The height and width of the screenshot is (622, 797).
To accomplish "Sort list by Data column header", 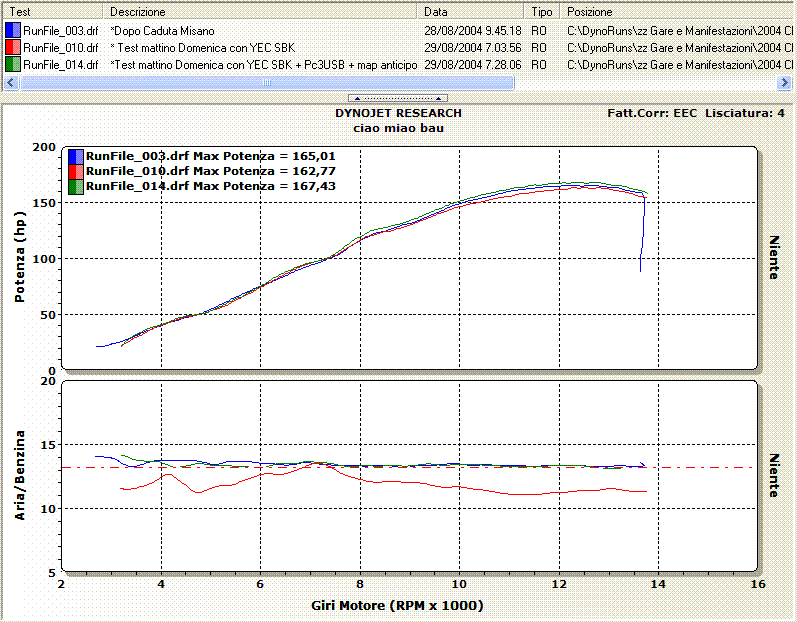I will pyautogui.click(x=472, y=12).
